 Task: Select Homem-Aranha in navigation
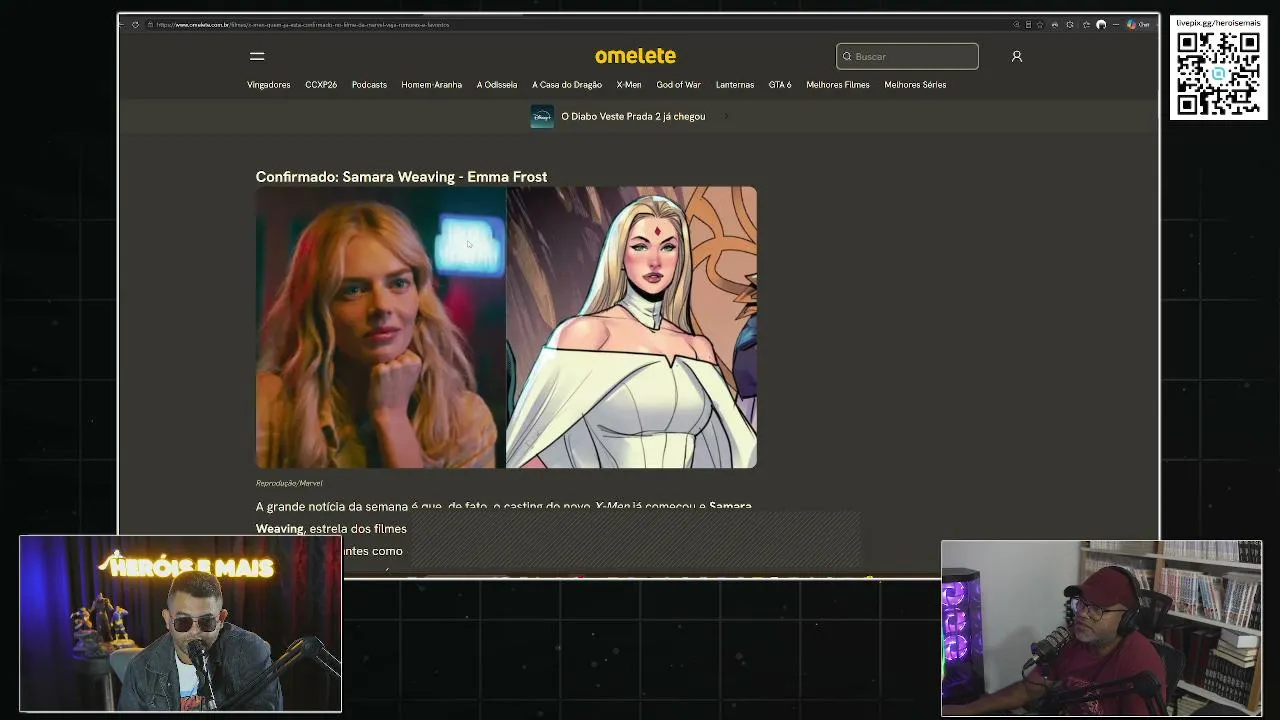[431, 85]
